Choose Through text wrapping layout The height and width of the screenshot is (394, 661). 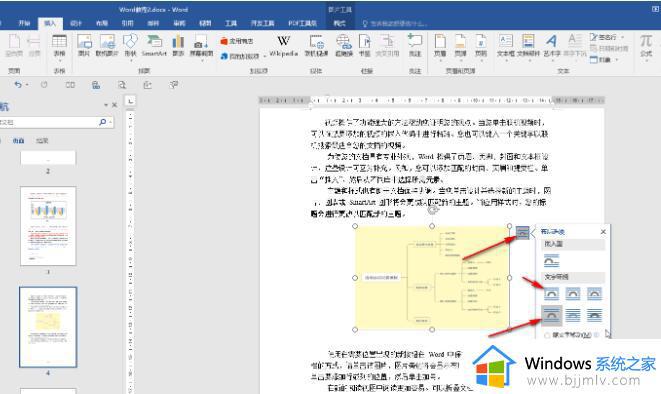[594, 293]
